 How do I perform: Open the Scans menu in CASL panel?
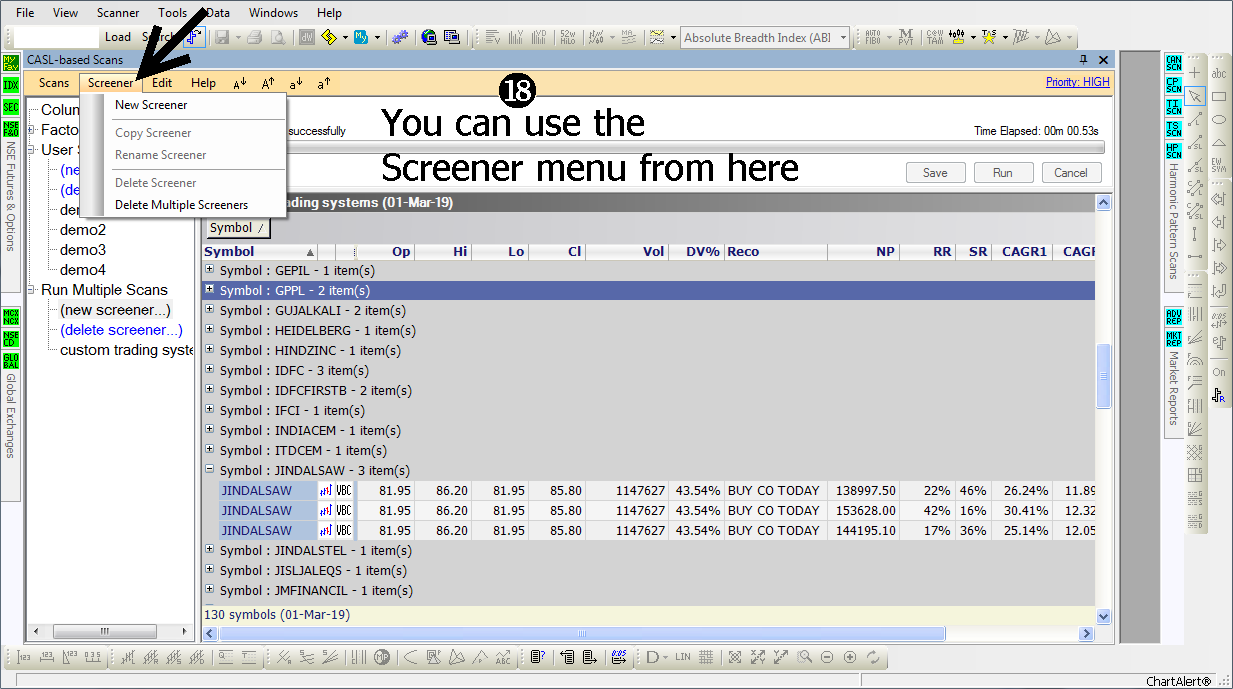(x=54, y=83)
